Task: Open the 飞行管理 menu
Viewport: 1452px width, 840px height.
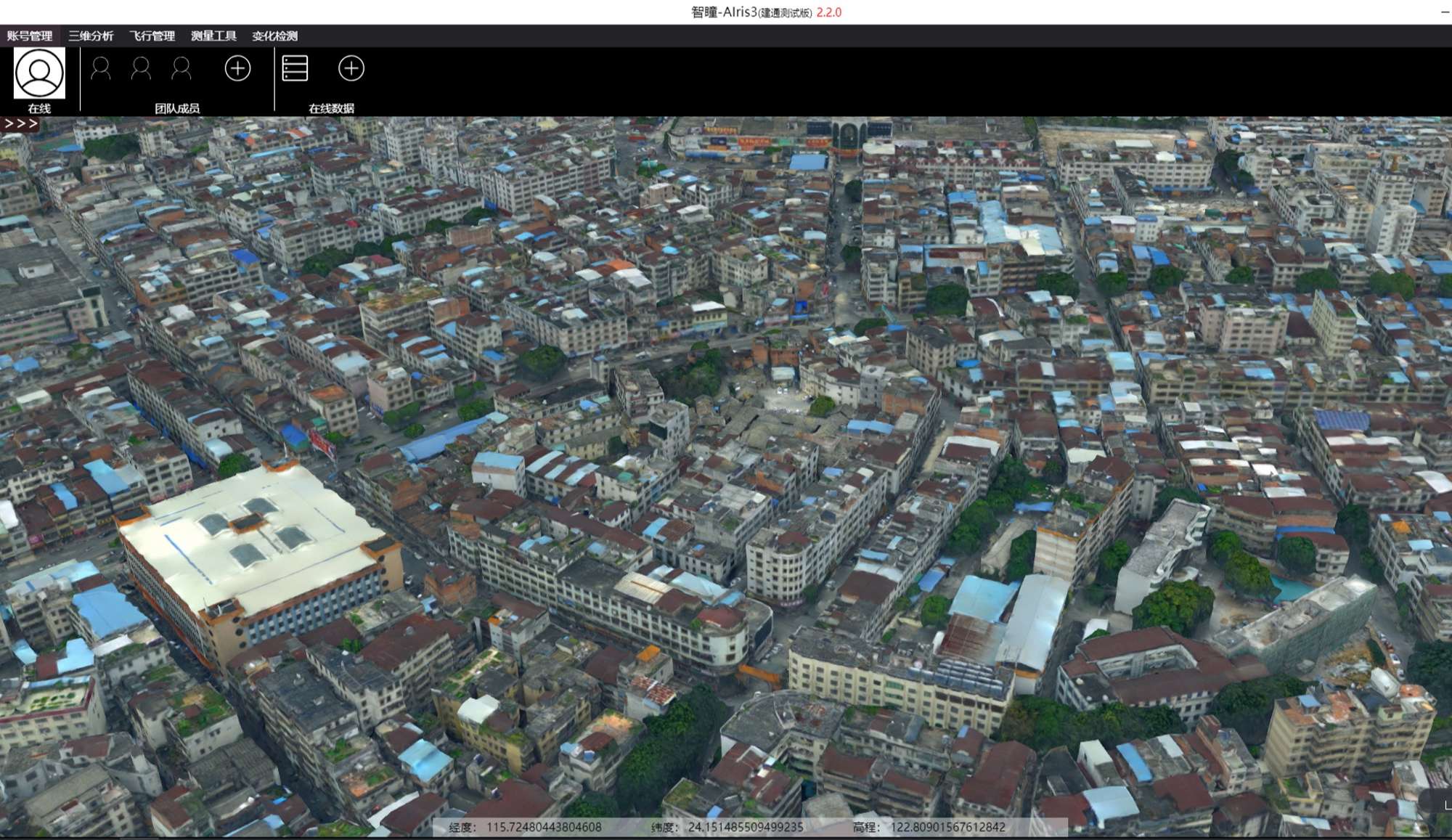Action: (152, 36)
